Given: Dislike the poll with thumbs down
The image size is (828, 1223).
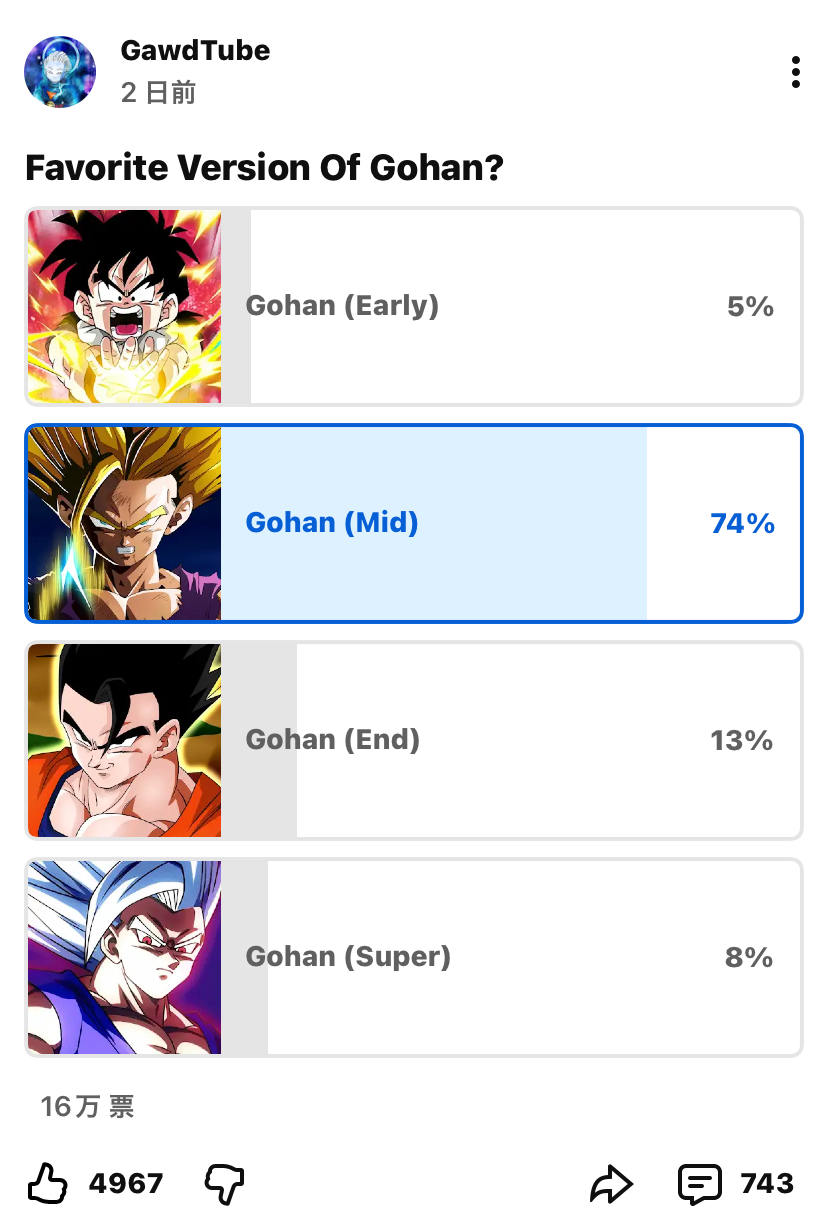Looking at the screenshot, I should [224, 1184].
